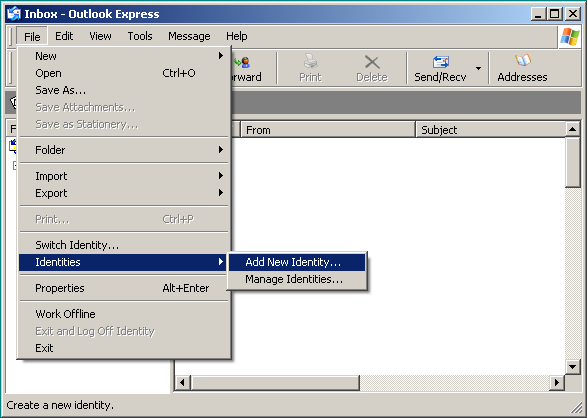Click the Outlook Express title bar icon
This screenshot has height=418, width=587.
(13, 14)
